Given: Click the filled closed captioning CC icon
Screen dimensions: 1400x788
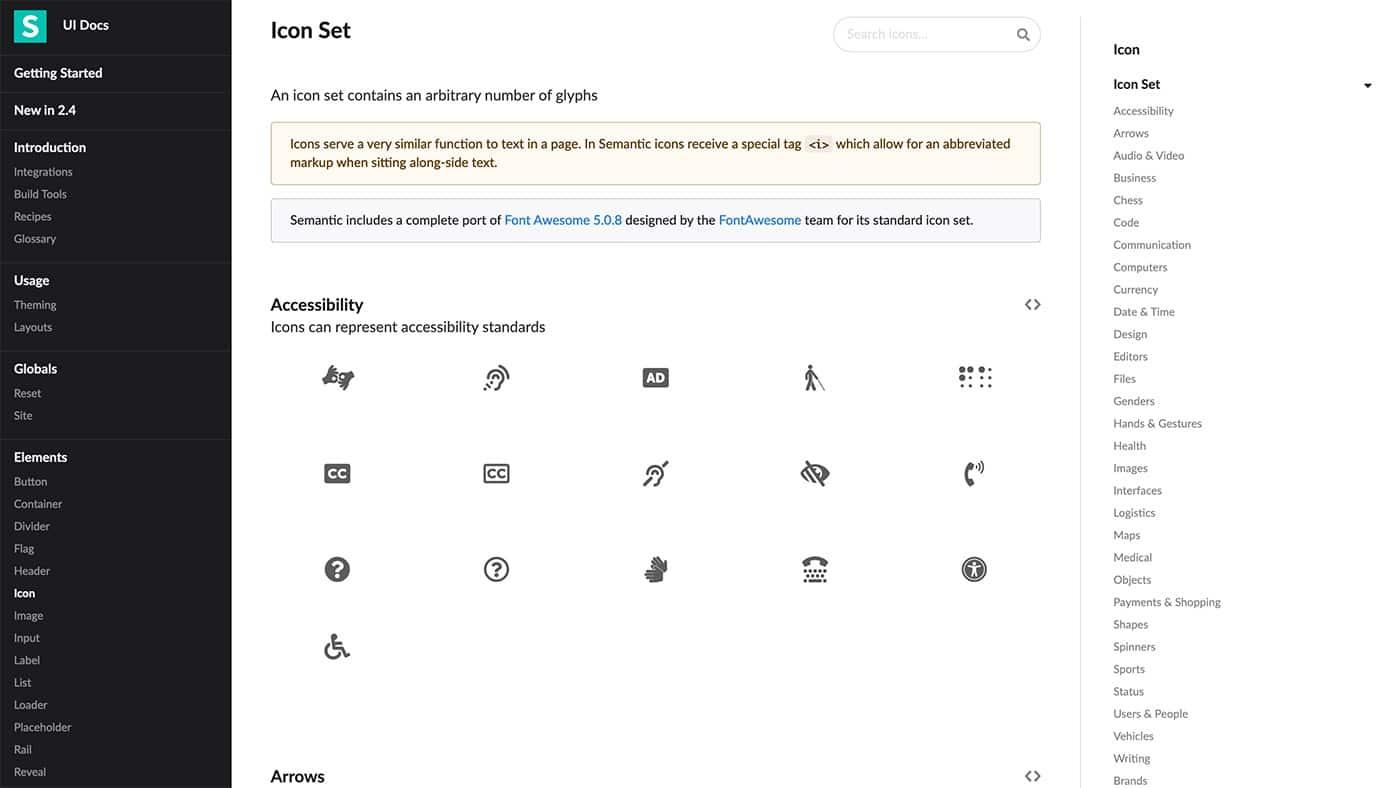Looking at the screenshot, I should pyautogui.click(x=337, y=473).
